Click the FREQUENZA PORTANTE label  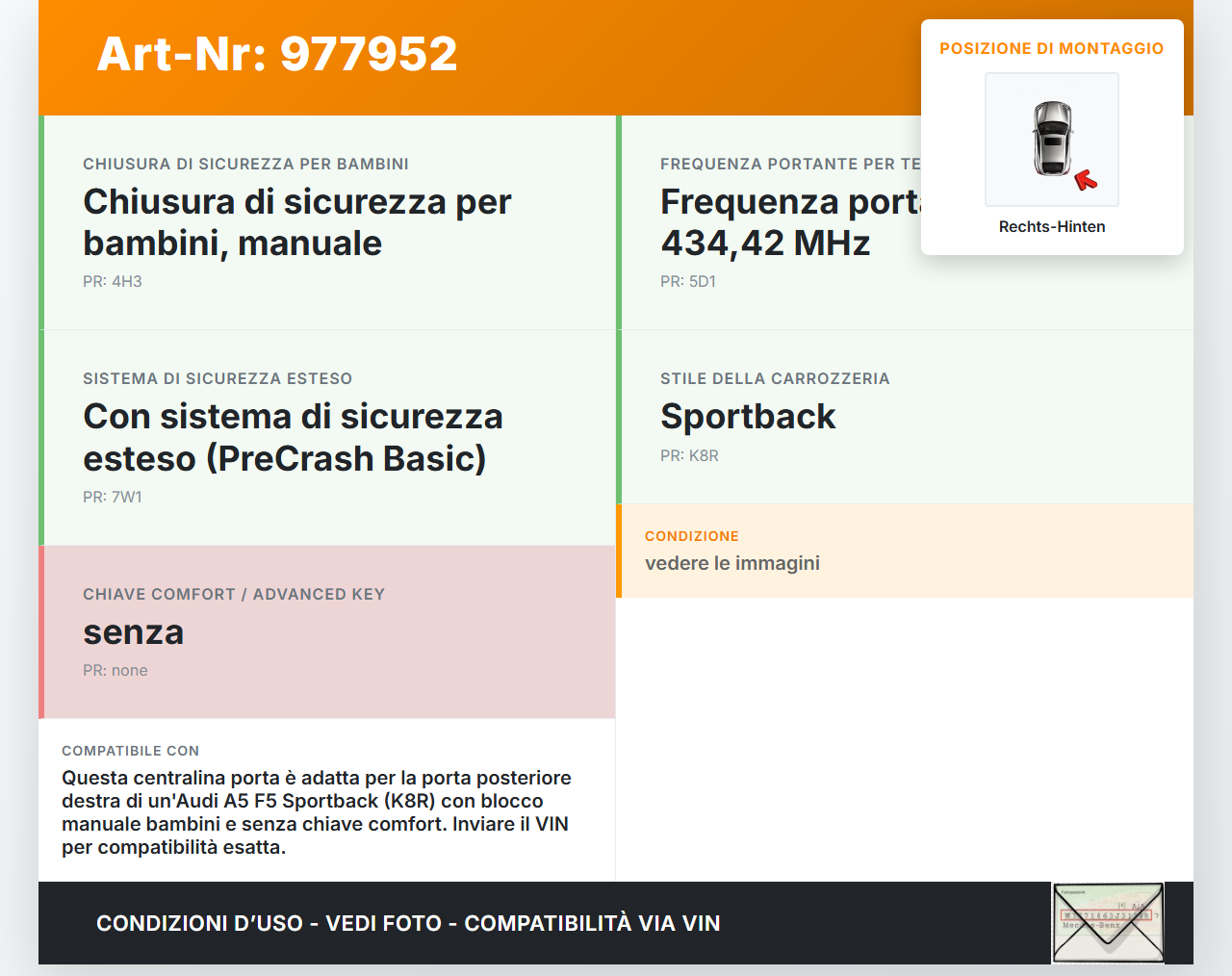[x=790, y=164]
